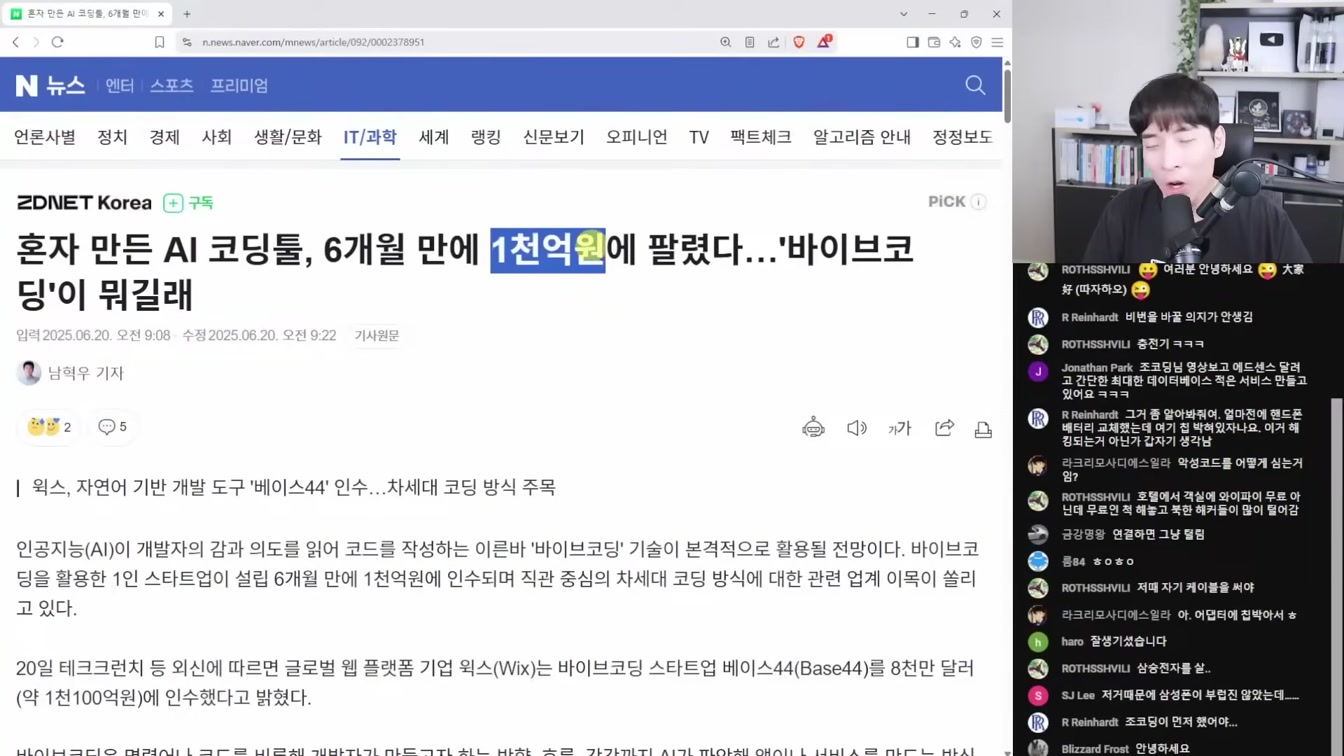Screen dimensions: 1344x756
Task: Subscribe with the 구독 plus button
Action: click(189, 203)
